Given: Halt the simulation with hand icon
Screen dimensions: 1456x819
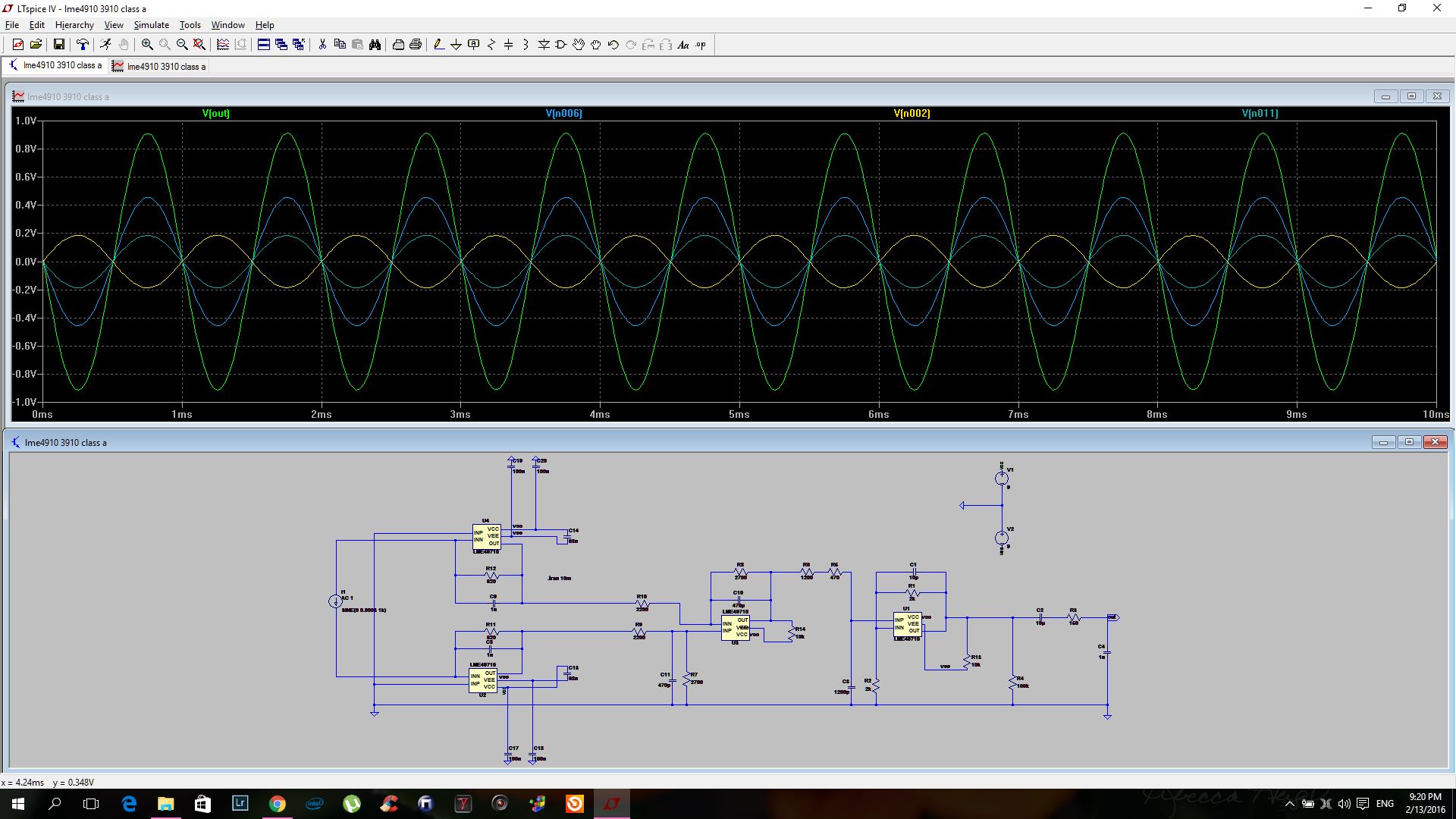Looking at the screenshot, I should click(124, 45).
